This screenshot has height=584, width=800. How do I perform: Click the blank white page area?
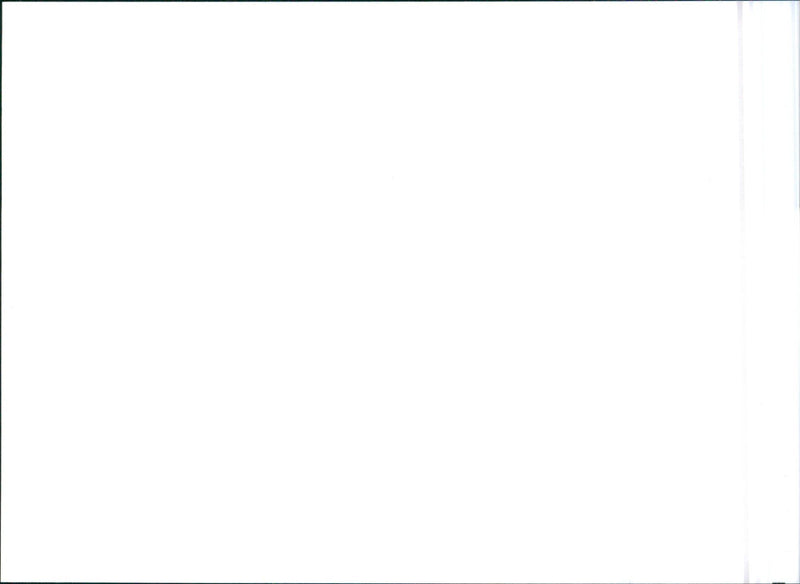point(370,291)
